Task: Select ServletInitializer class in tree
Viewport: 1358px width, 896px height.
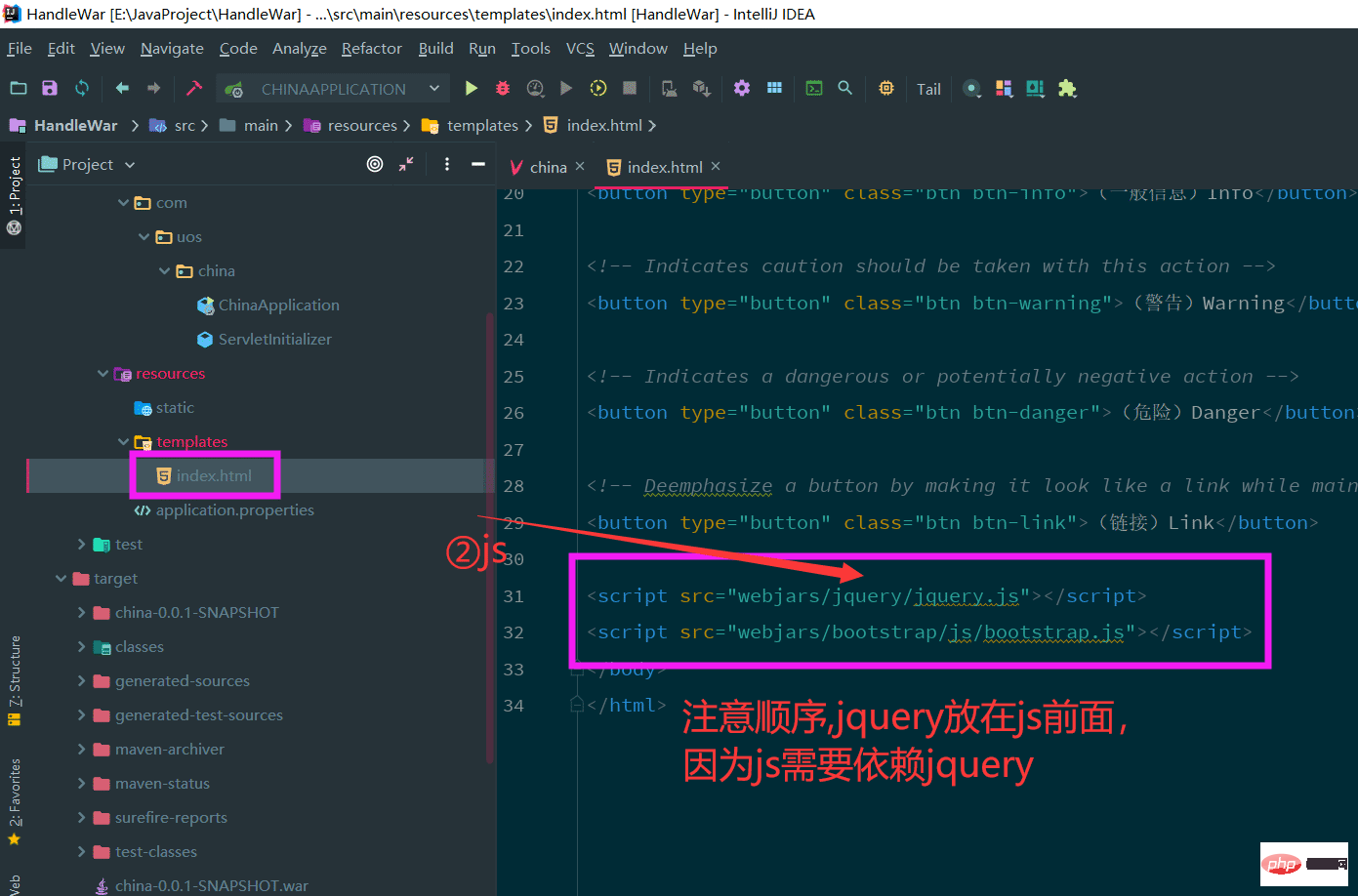Action: click(x=274, y=340)
